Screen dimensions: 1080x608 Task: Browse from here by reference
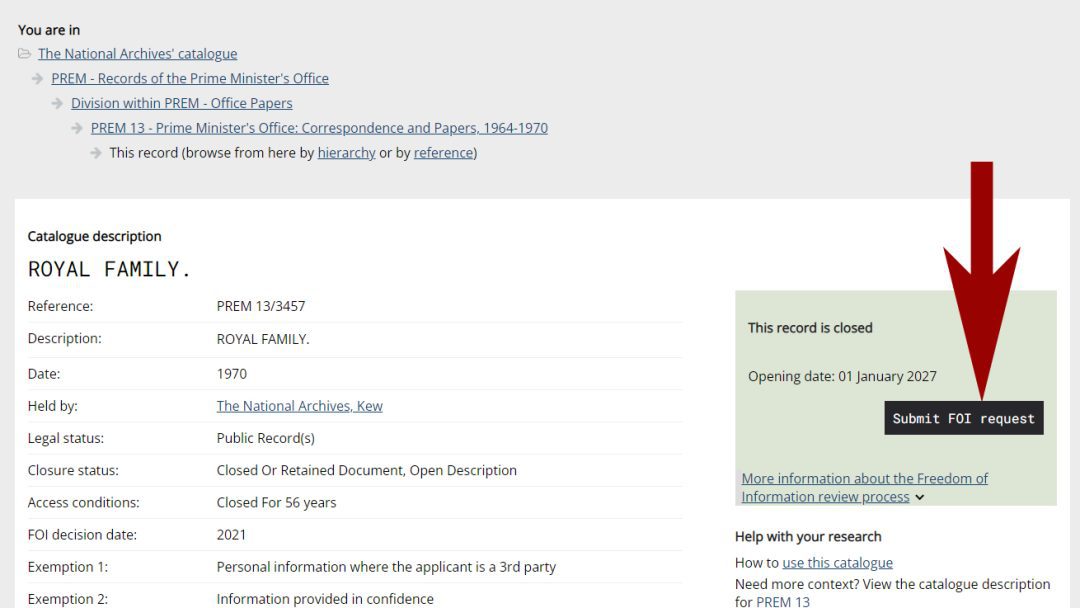[x=443, y=153]
